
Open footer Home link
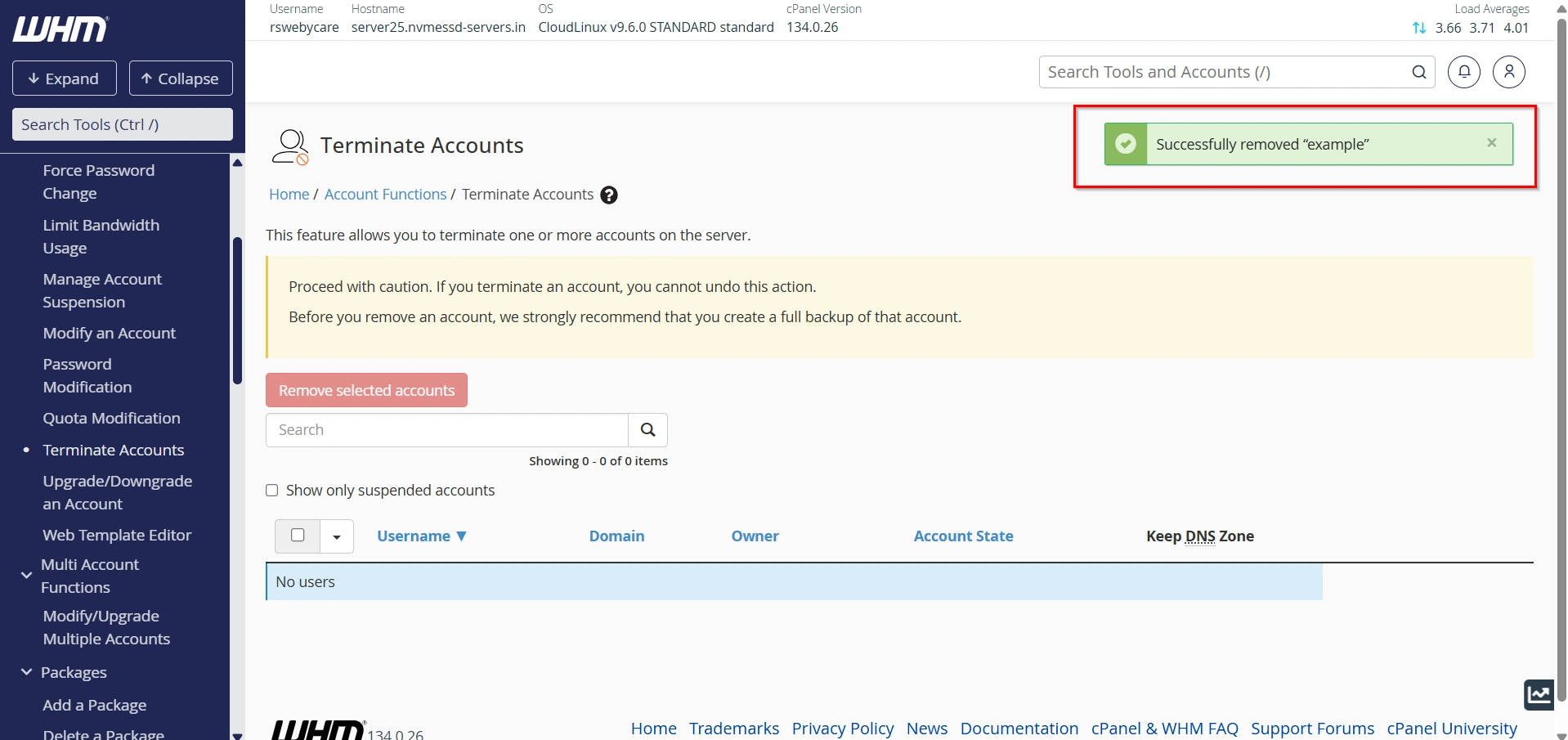tap(653, 729)
